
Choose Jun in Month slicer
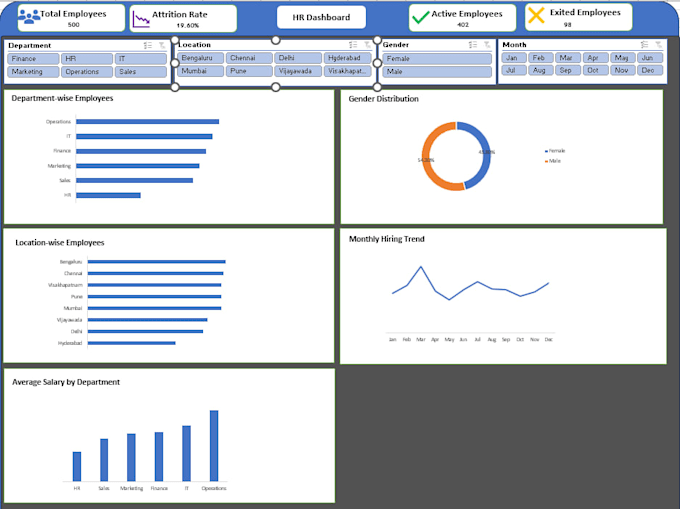tap(650, 58)
